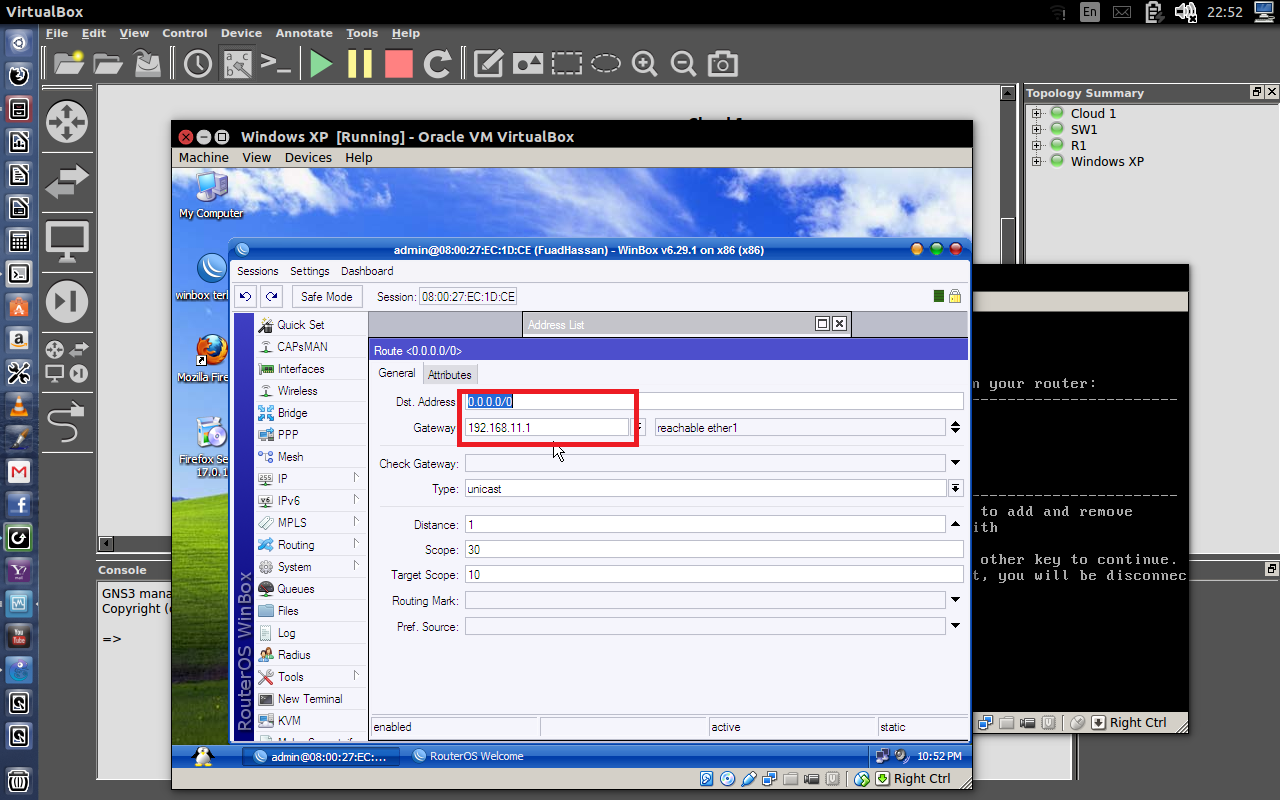Click the zoom out magnifier icon
This screenshot has width=1280, height=800.
tap(683, 64)
